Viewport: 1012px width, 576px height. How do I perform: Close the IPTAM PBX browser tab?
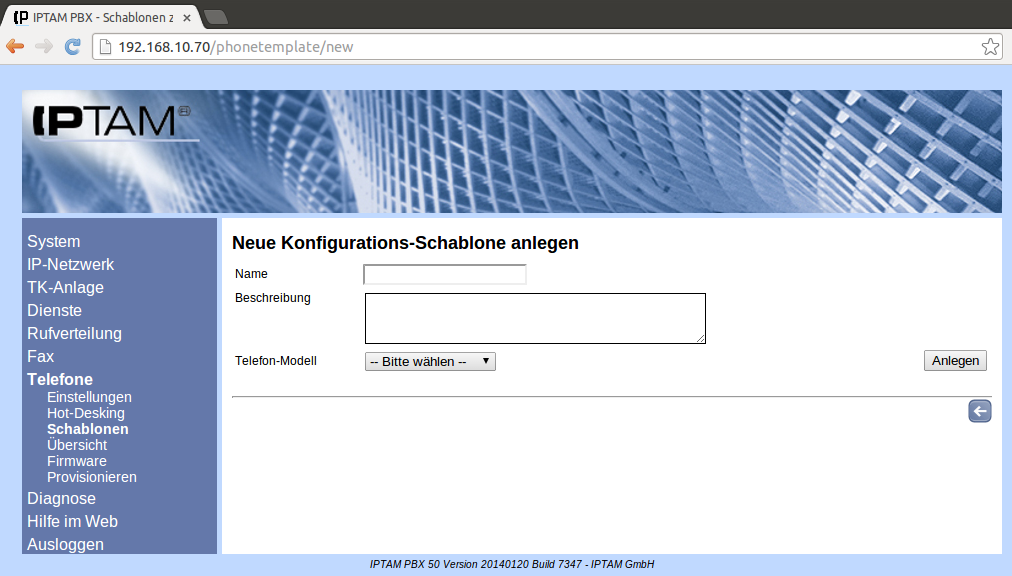pos(187,18)
